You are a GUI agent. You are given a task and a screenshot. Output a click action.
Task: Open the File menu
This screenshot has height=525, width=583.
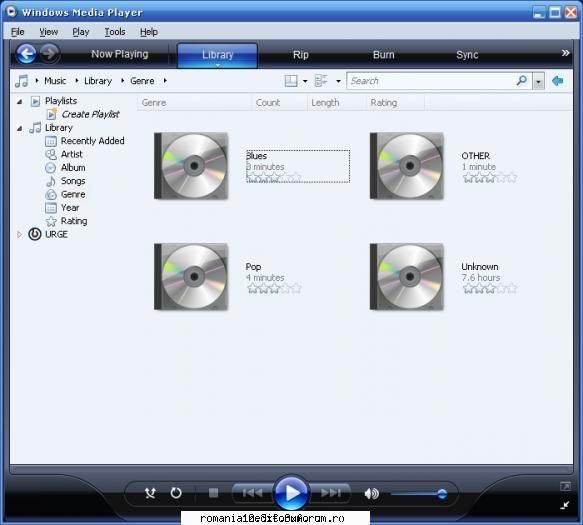pos(17,32)
